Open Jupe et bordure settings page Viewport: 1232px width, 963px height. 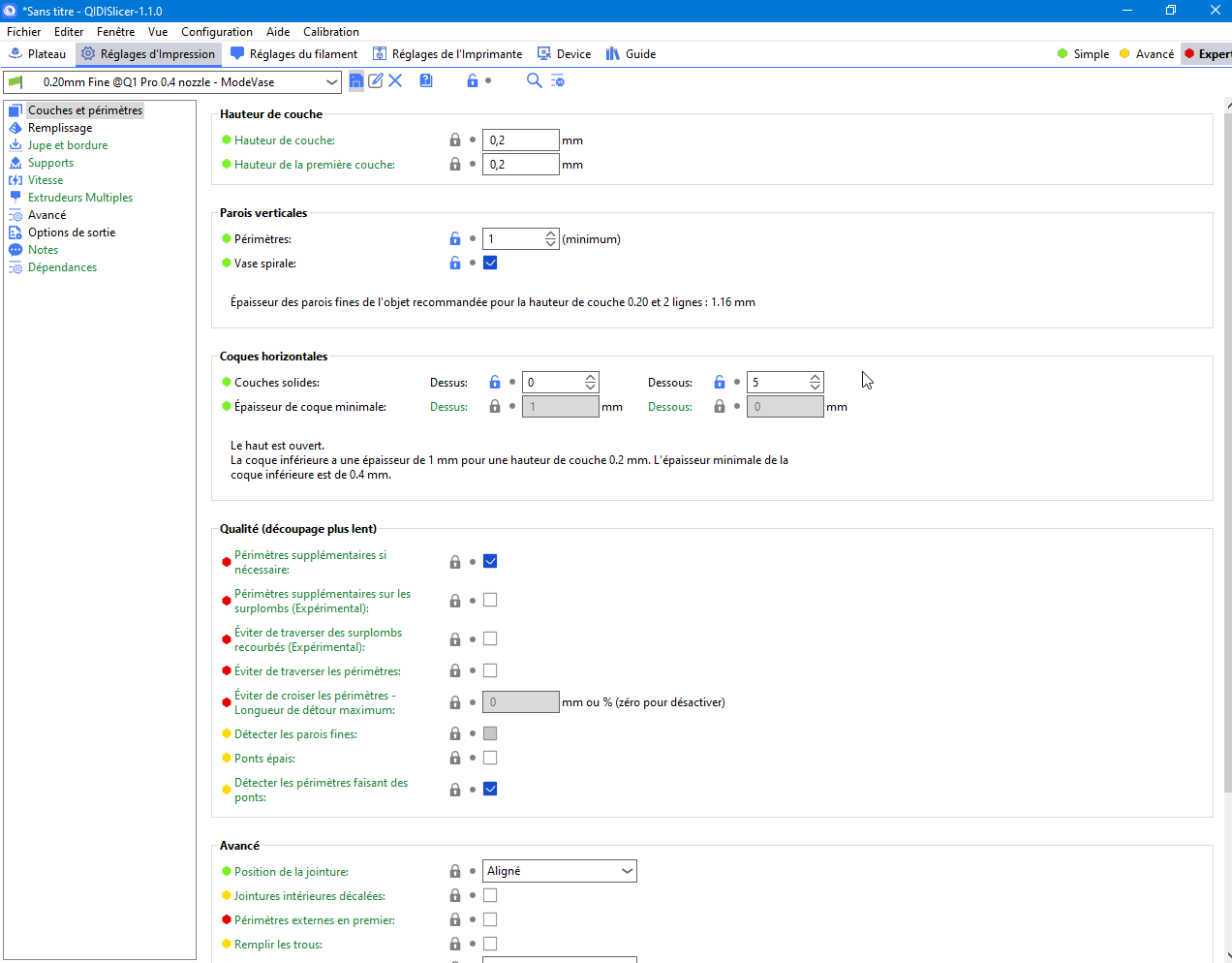click(x=68, y=145)
